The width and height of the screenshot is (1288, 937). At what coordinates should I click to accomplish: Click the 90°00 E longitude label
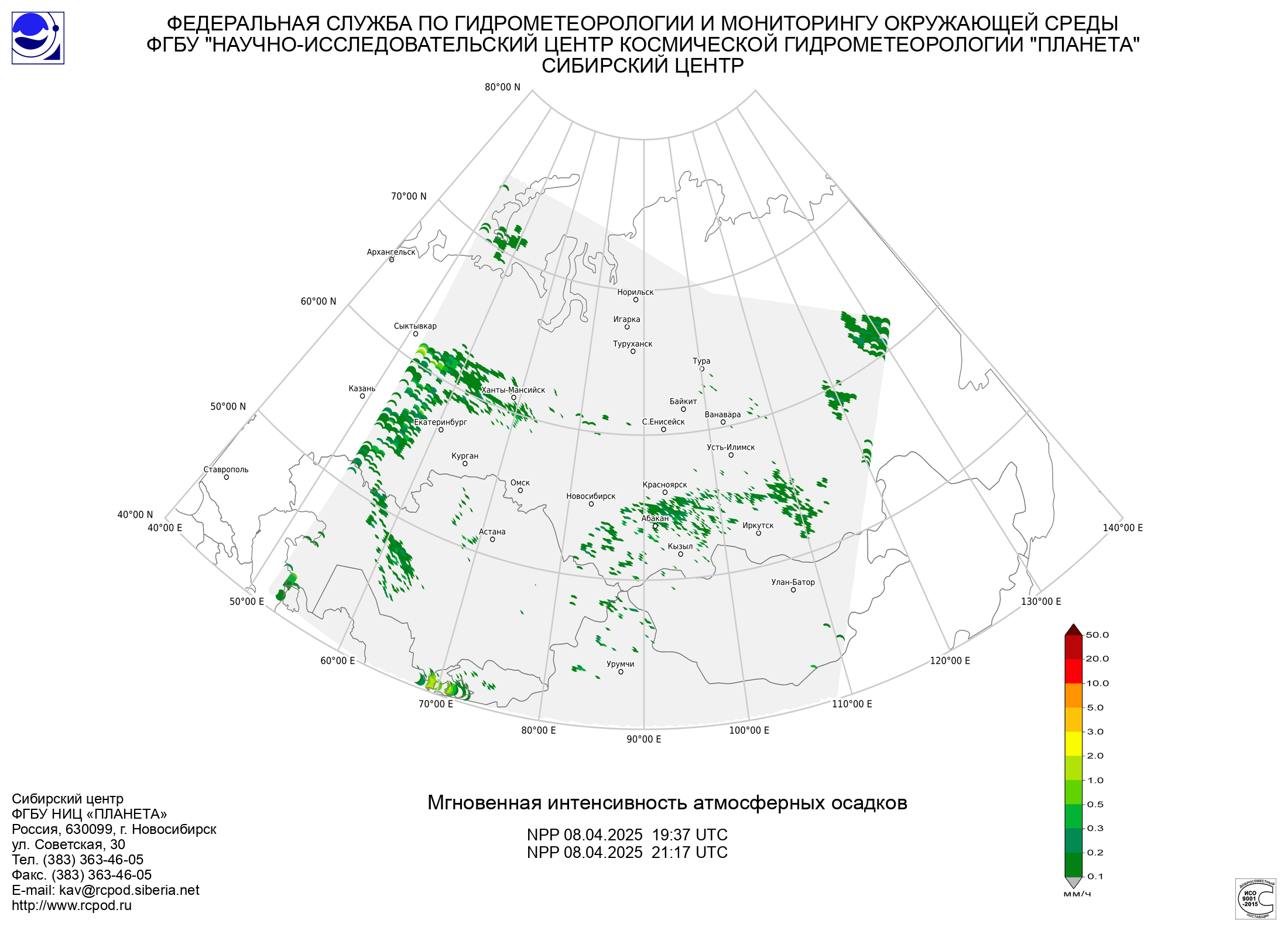coord(644,740)
